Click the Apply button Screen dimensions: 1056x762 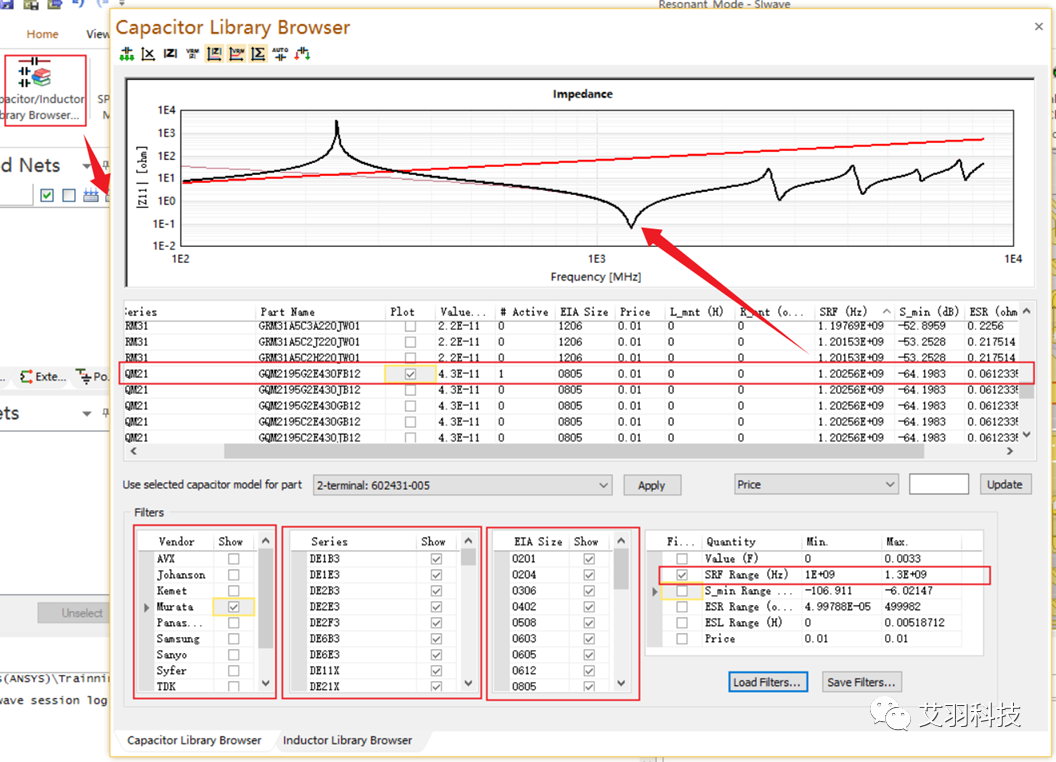click(x=651, y=486)
